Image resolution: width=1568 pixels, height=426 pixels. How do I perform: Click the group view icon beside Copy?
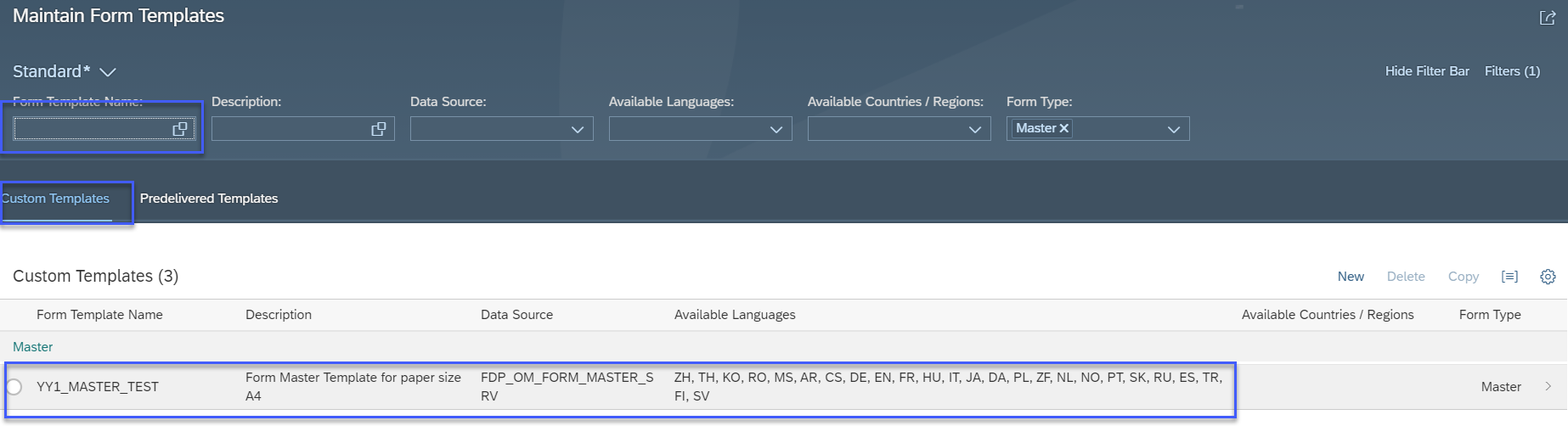point(1509,277)
